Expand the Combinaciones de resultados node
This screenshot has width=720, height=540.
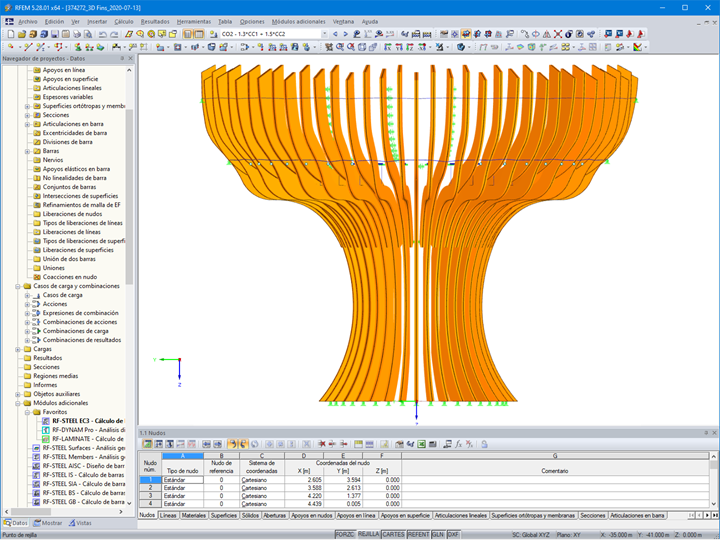pyautogui.click(x=27, y=340)
